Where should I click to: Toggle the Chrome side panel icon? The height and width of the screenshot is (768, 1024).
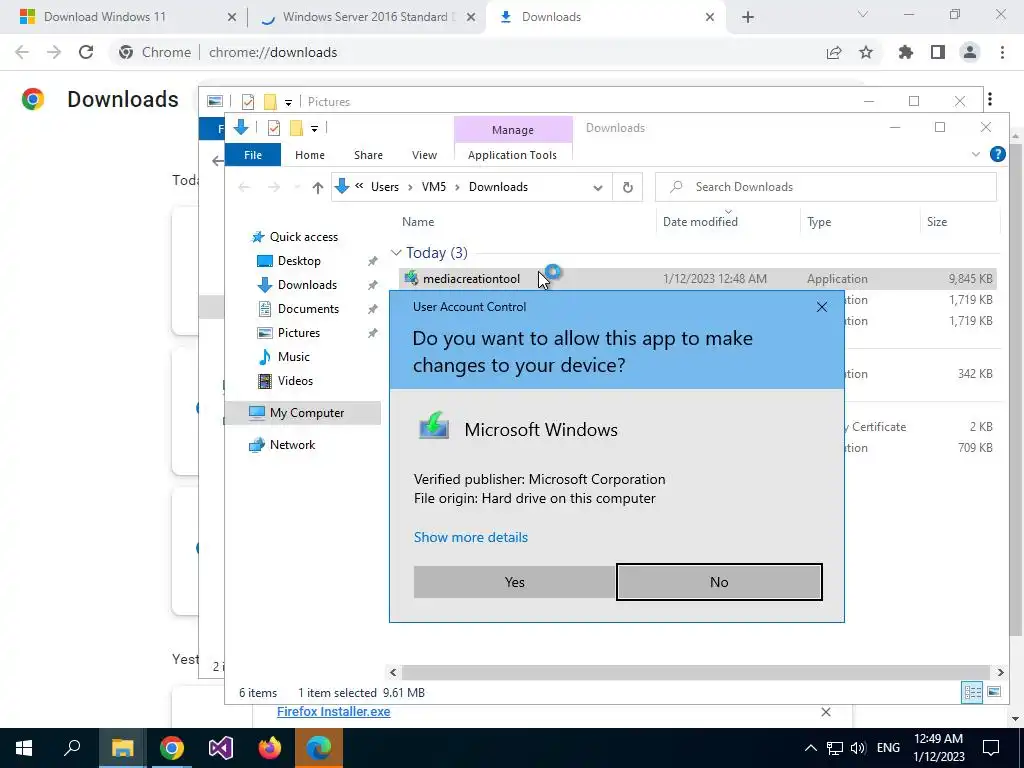pyautogui.click(x=938, y=52)
